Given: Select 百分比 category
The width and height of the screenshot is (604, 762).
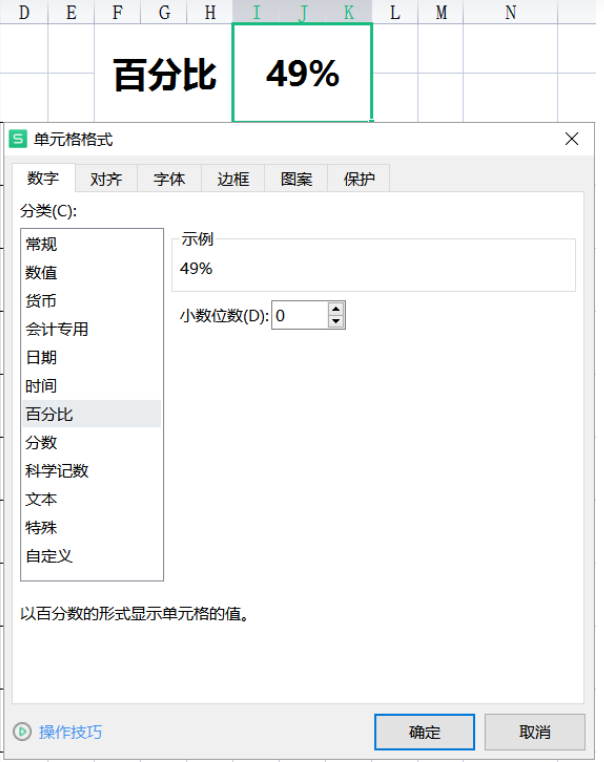Looking at the screenshot, I should click(91, 414).
